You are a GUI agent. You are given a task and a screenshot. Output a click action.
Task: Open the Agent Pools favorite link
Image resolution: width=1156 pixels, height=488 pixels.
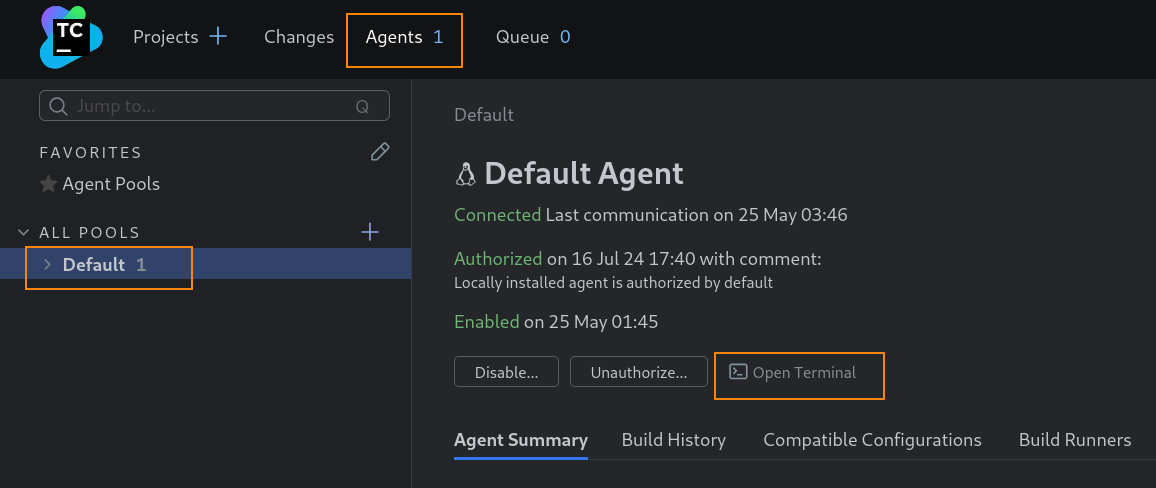pos(111,184)
